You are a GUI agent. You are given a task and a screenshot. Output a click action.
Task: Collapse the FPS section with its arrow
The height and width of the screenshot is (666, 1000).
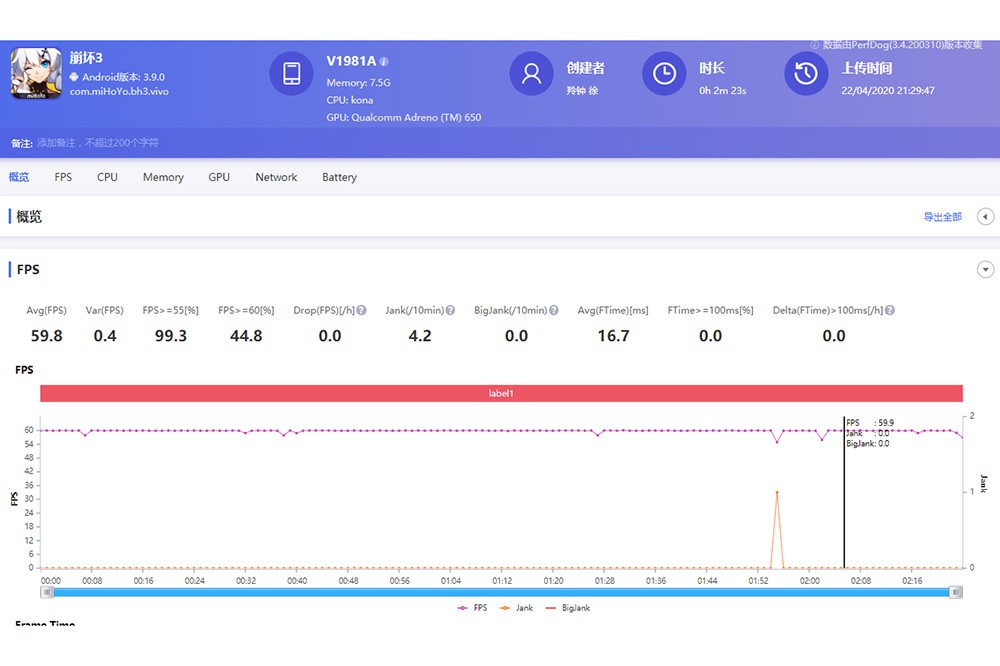coord(986,270)
